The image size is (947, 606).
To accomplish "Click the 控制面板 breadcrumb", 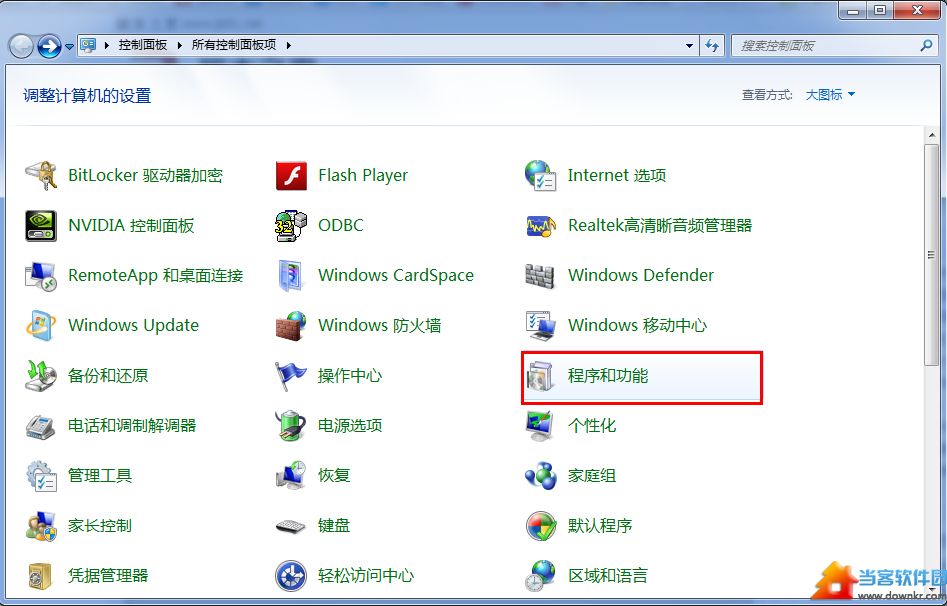I will [x=143, y=45].
